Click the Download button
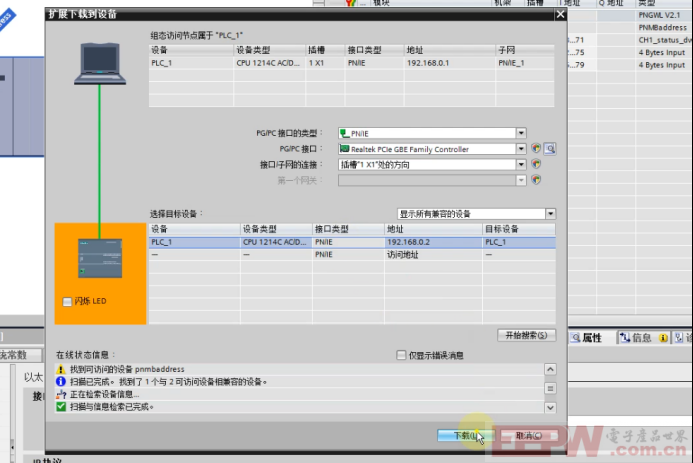This screenshot has width=693, height=463. click(464, 436)
